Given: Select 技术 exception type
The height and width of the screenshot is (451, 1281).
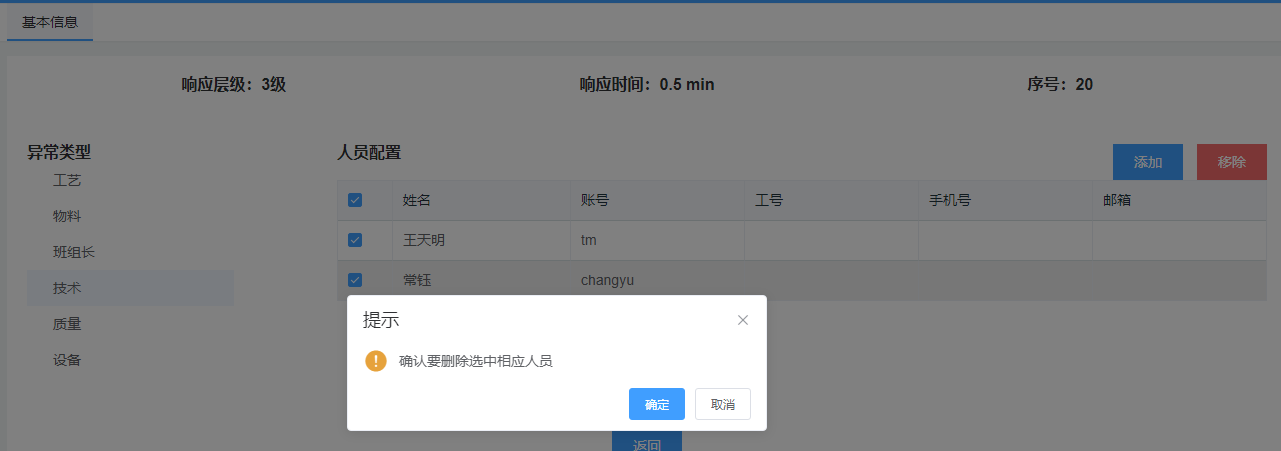Looking at the screenshot, I should (x=67, y=288).
